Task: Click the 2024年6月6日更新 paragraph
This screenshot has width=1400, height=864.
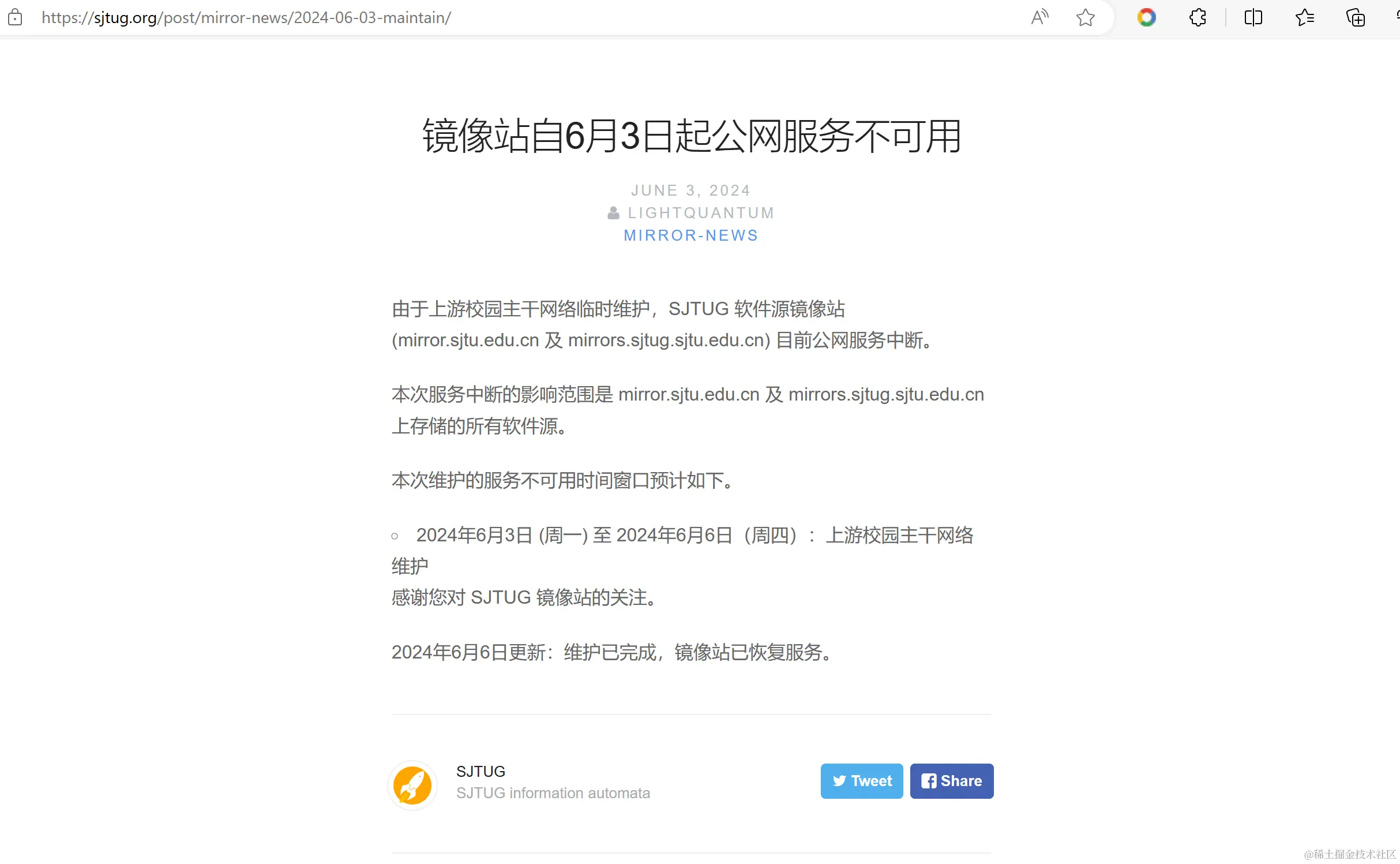Action: pos(613,652)
